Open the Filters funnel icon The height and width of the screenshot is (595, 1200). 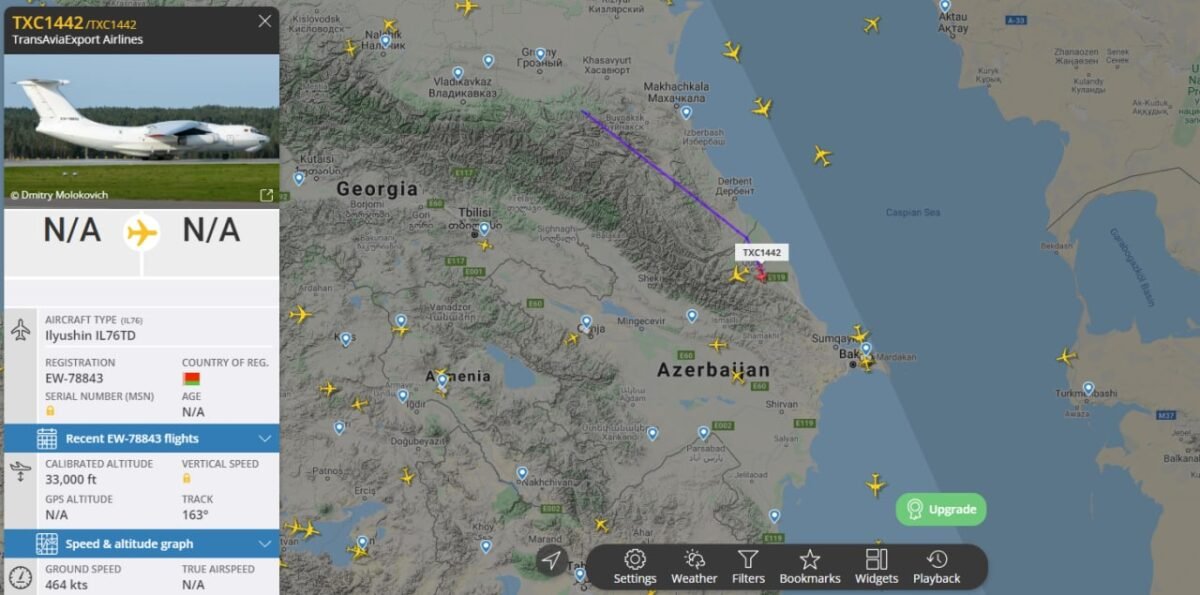click(748, 566)
